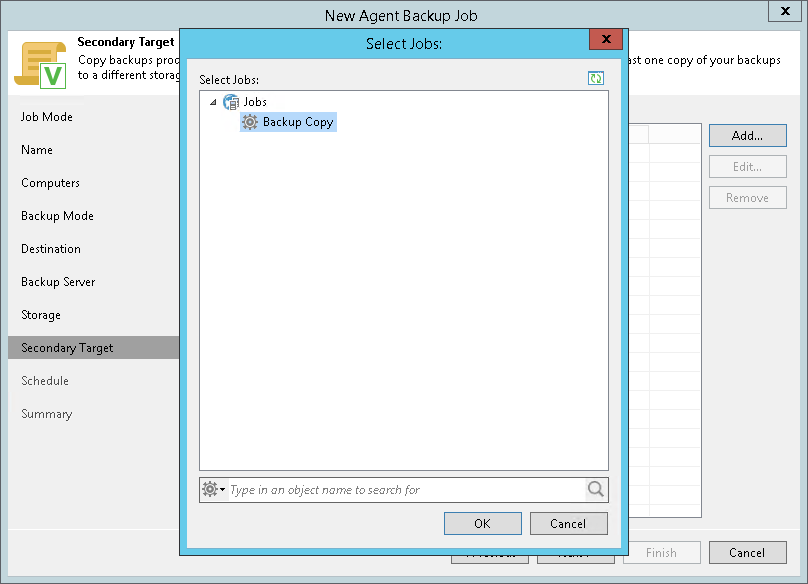Confirm selection with the OK button
The width and height of the screenshot is (808, 584).
point(483,524)
